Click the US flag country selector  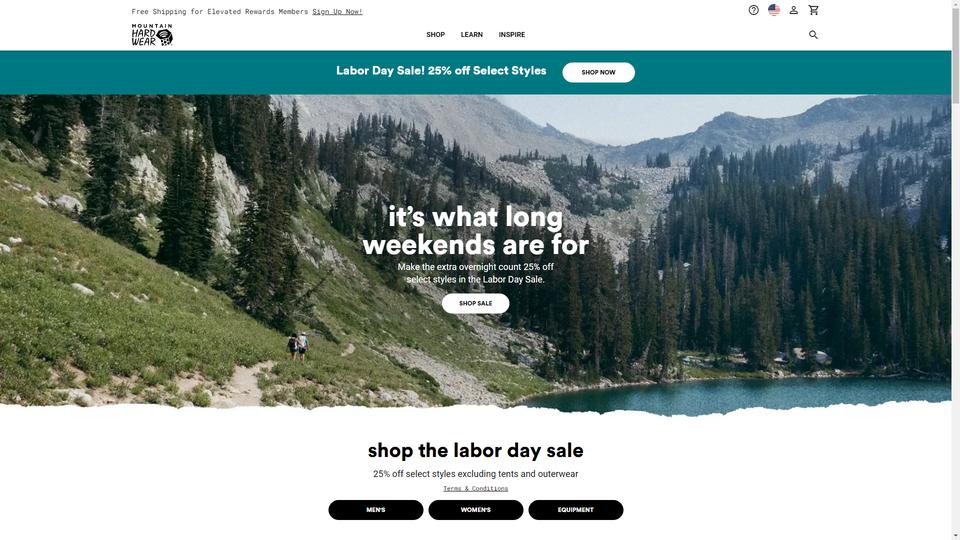point(774,10)
